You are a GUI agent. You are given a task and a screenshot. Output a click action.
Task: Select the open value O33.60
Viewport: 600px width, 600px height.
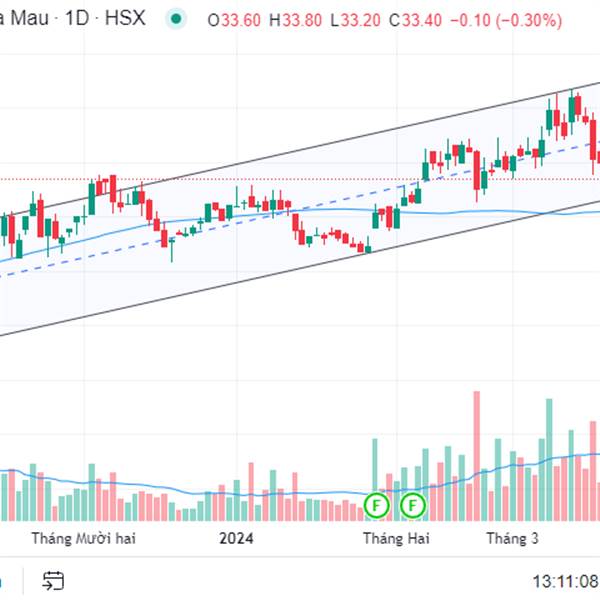pyautogui.click(x=234, y=20)
